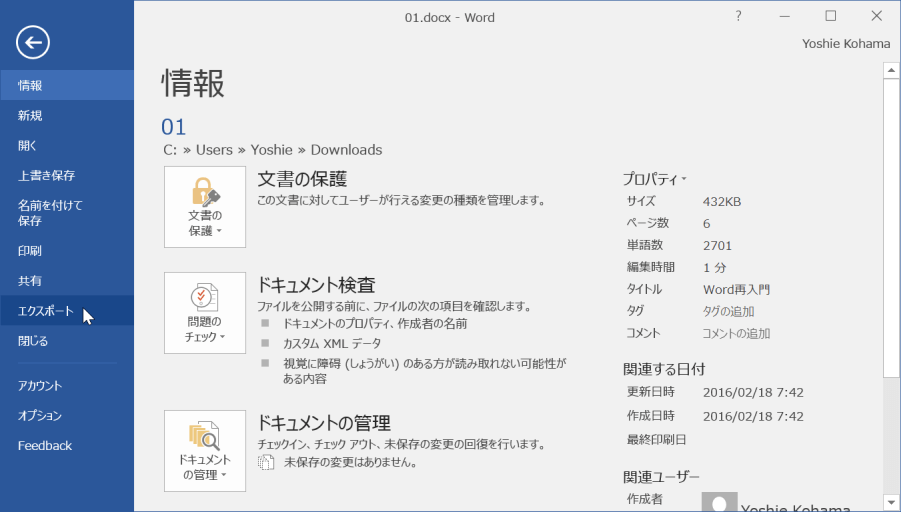Click the 未保存の変更はありません document icon
Image resolution: width=901 pixels, height=512 pixels.
(x=265, y=462)
